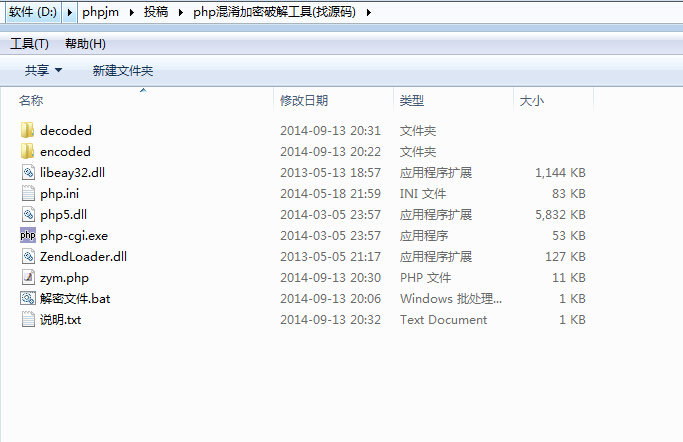The width and height of the screenshot is (683, 442).
Task: Click the 应用程序 type of php-cgi.exe
Action: (424, 236)
